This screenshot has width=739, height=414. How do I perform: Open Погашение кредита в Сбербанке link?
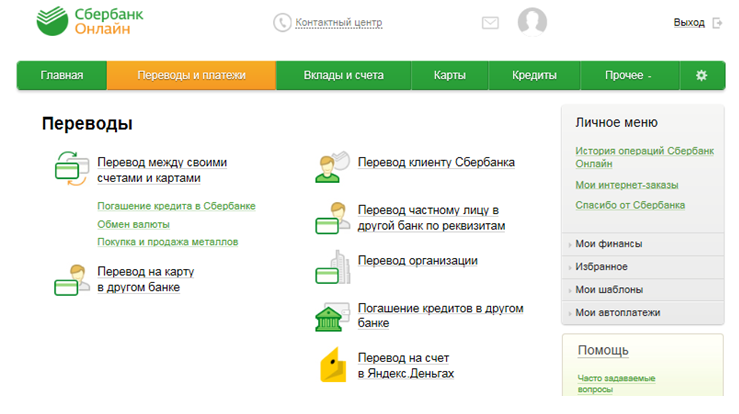pos(176,206)
